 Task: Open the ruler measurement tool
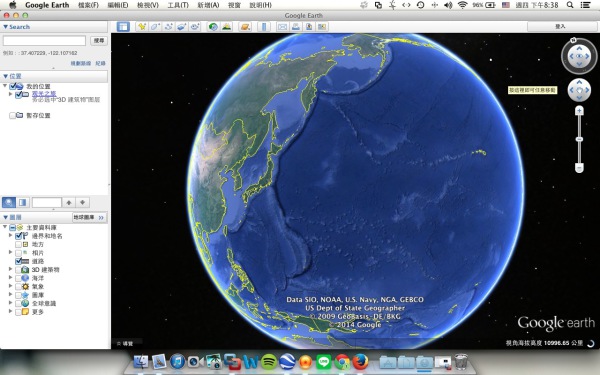[x=264, y=26]
